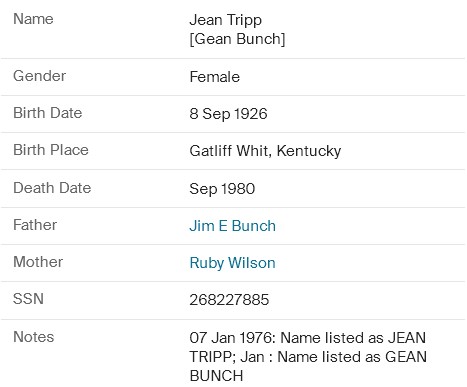Image resolution: width=467 pixels, height=387 pixels.
Task: Click the alternate name Gean Bunch
Action: pyautogui.click(x=237, y=39)
